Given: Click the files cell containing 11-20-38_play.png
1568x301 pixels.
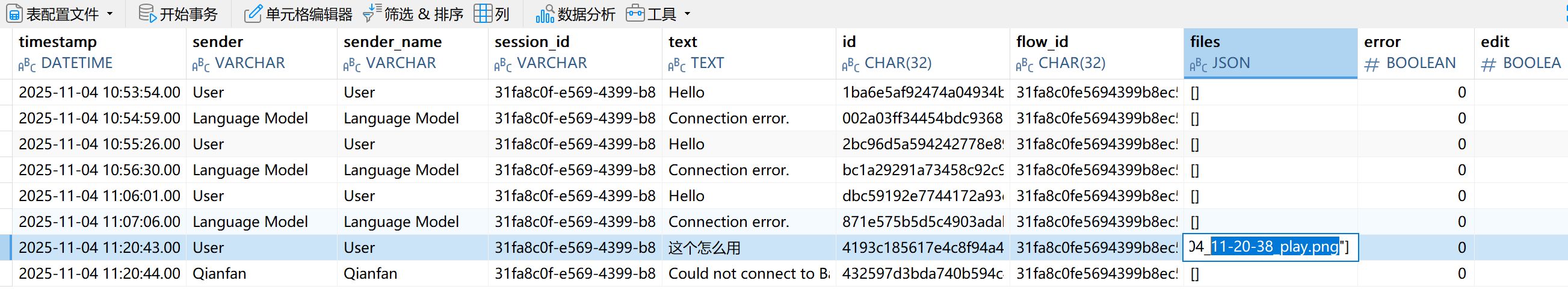Looking at the screenshot, I should tap(1269, 247).
